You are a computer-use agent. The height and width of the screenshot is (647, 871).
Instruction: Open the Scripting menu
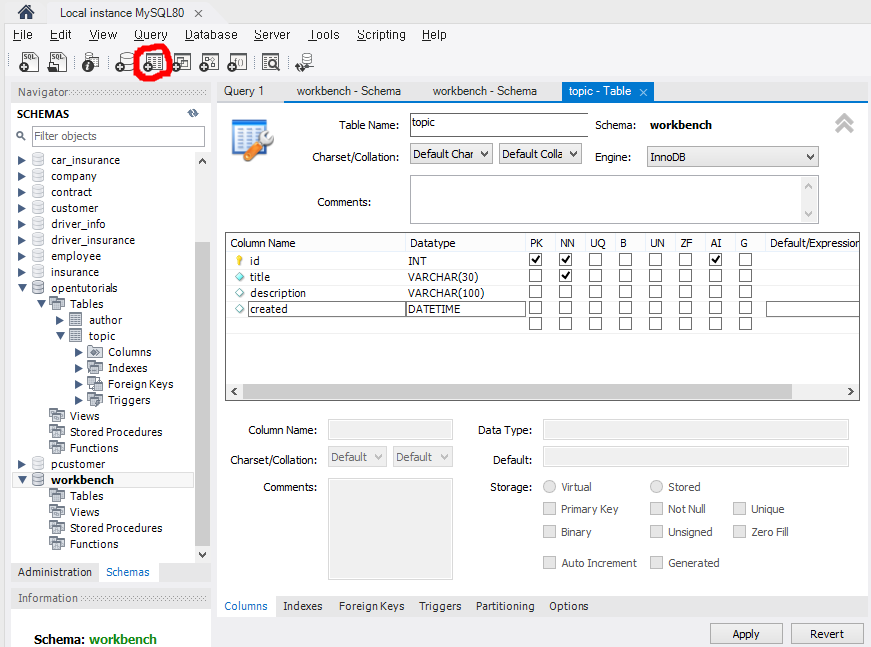(x=381, y=34)
